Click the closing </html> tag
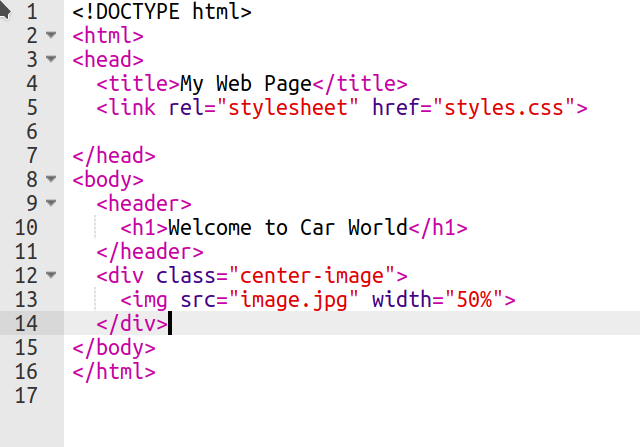Viewport: 640px width, 447px height. click(114, 372)
